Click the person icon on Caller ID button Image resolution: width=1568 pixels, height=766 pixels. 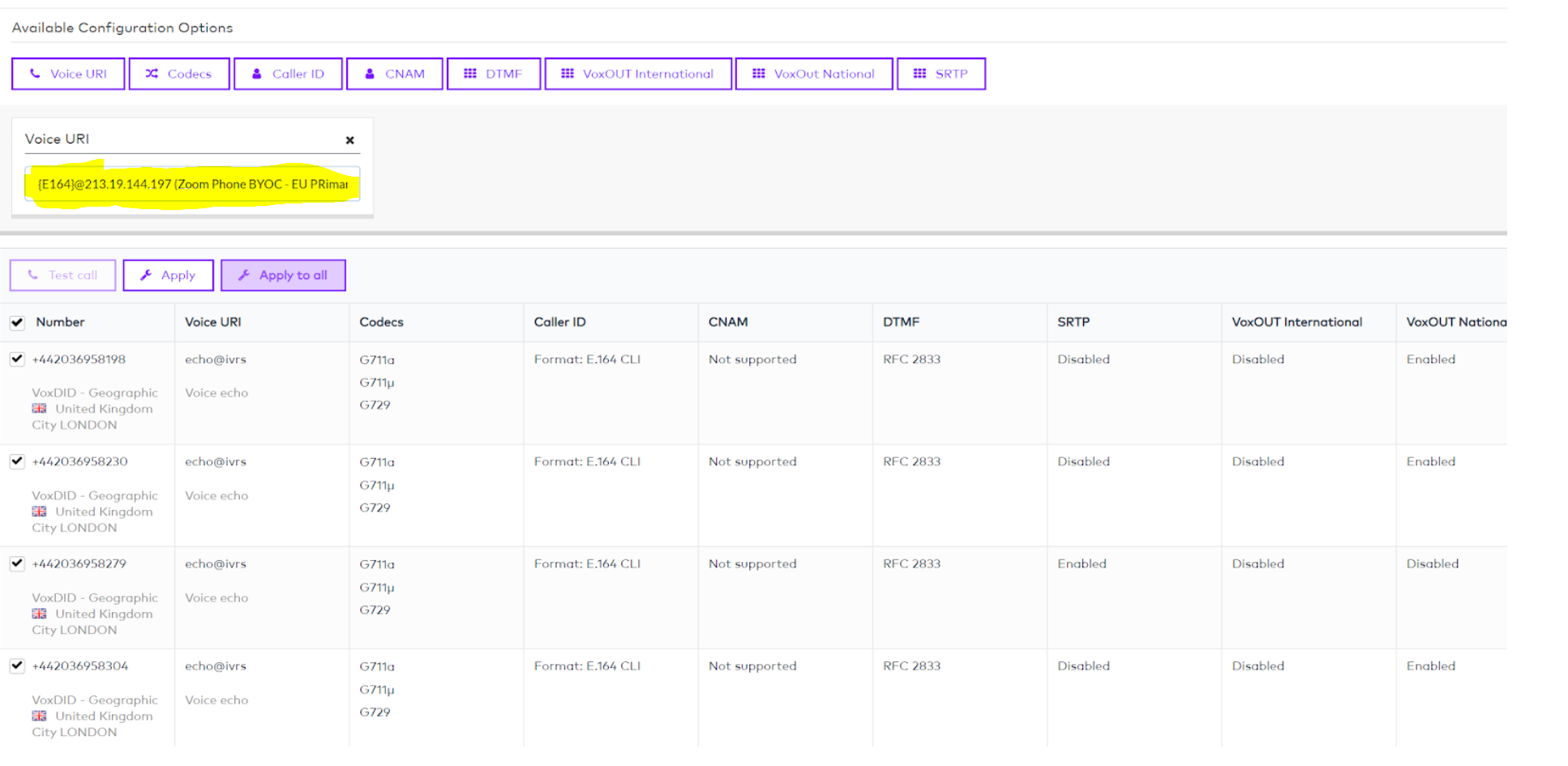click(x=256, y=74)
